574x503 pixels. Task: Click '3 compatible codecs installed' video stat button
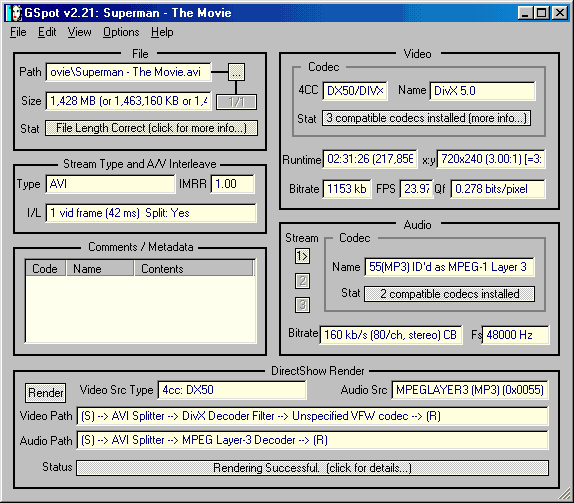tap(426, 118)
